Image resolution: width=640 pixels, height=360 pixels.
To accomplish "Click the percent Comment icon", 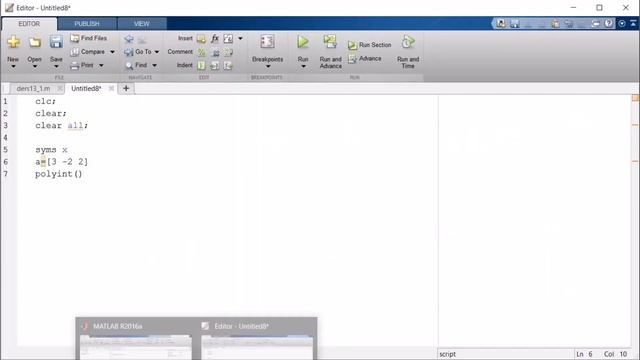I will tap(201, 52).
